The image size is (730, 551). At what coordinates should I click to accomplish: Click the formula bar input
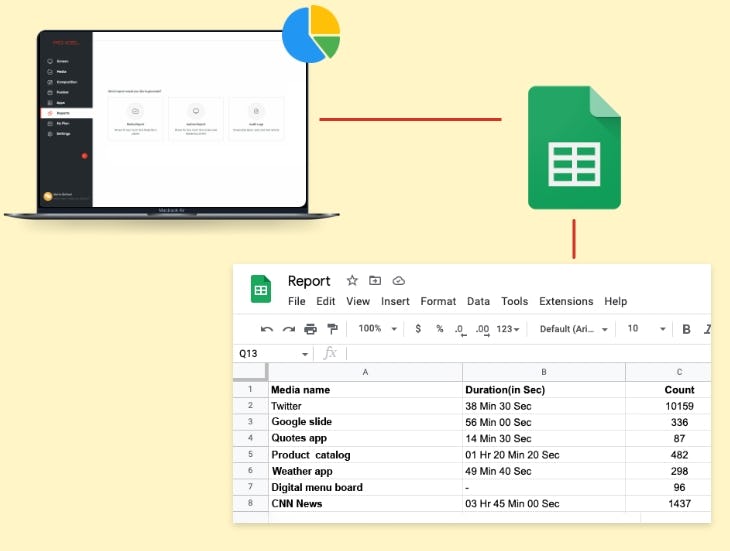pyautogui.click(x=529, y=353)
